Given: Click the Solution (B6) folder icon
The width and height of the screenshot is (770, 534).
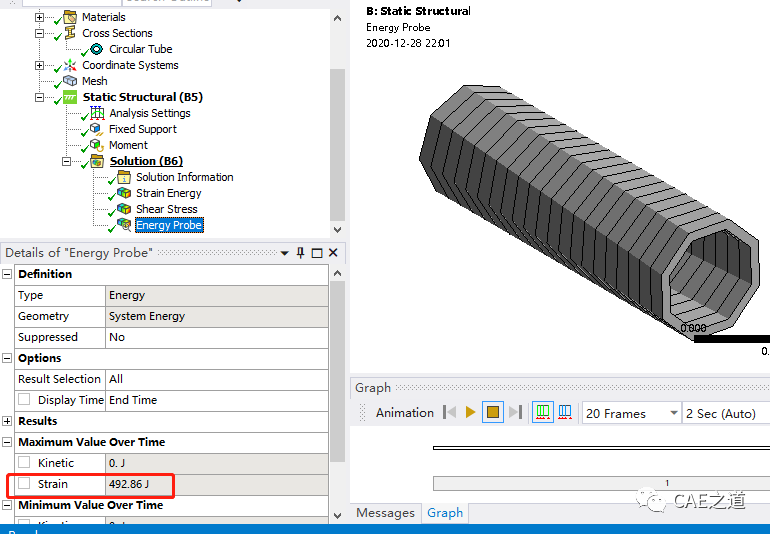Looking at the screenshot, I should tap(97, 161).
